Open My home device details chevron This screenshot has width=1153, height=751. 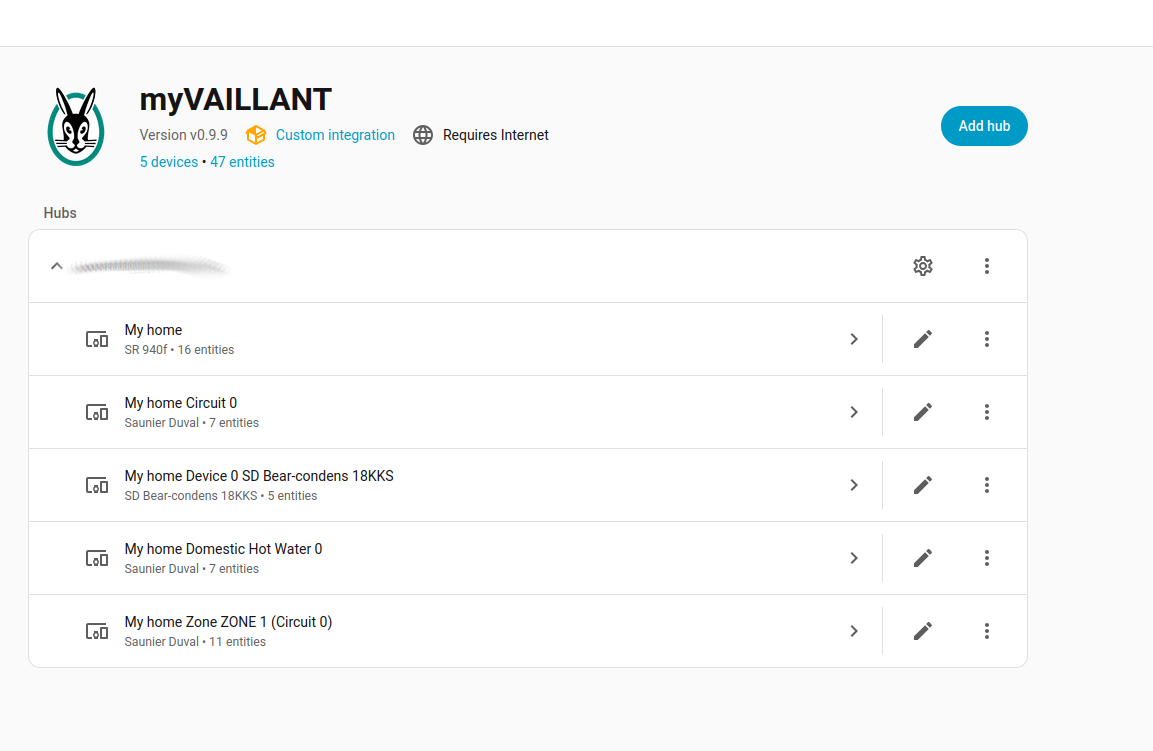(854, 339)
